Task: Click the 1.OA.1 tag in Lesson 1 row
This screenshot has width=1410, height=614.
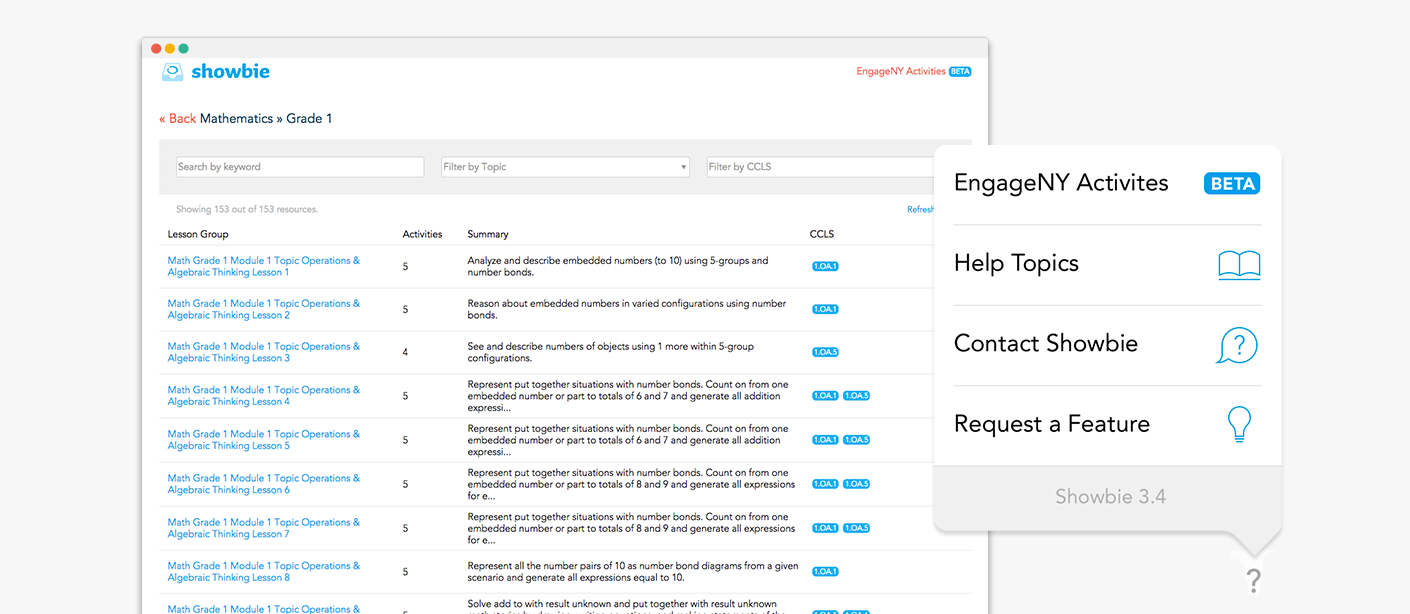Action: pyautogui.click(x=825, y=267)
